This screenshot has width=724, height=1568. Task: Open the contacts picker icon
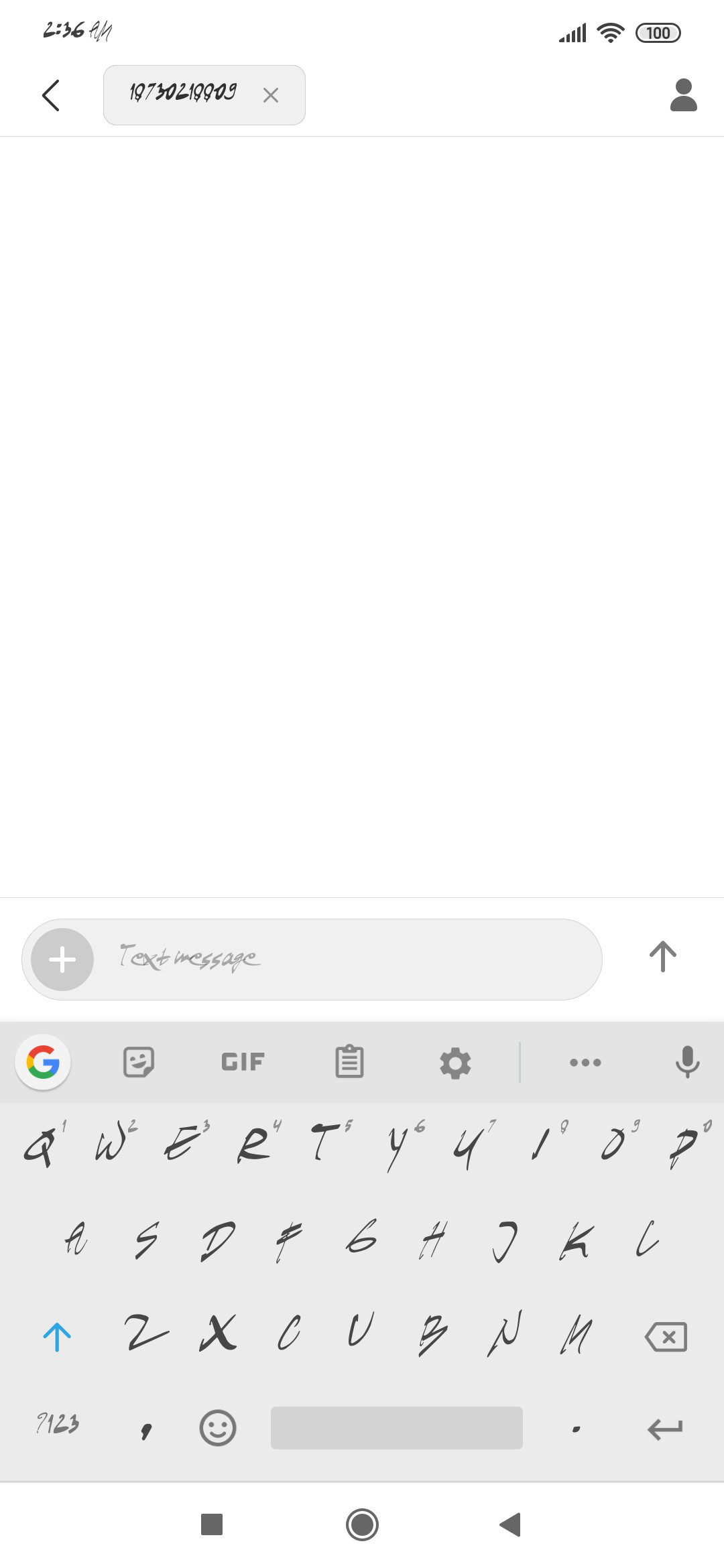(x=684, y=95)
